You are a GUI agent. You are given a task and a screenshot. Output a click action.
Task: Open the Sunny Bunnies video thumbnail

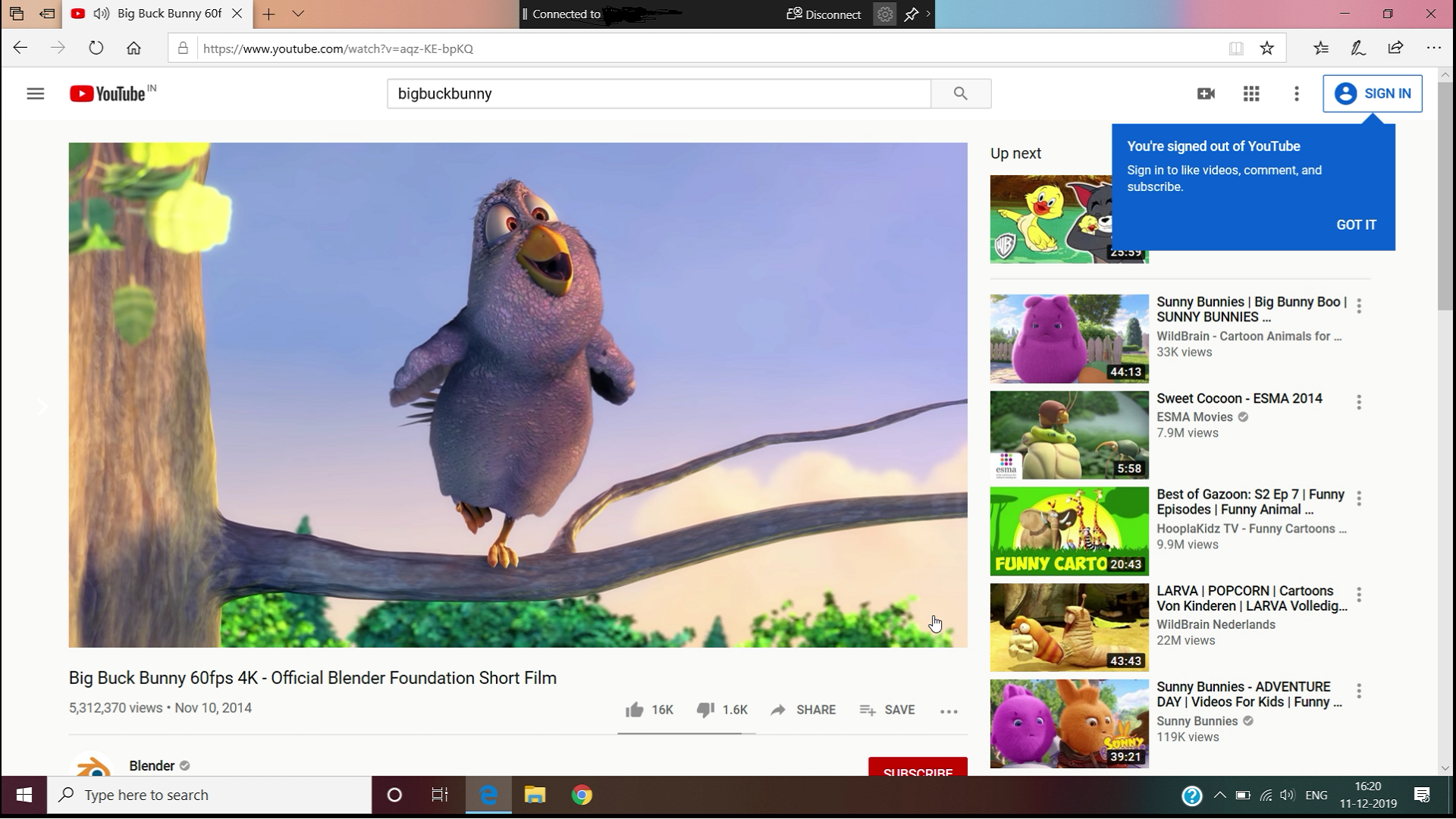[x=1068, y=338]
